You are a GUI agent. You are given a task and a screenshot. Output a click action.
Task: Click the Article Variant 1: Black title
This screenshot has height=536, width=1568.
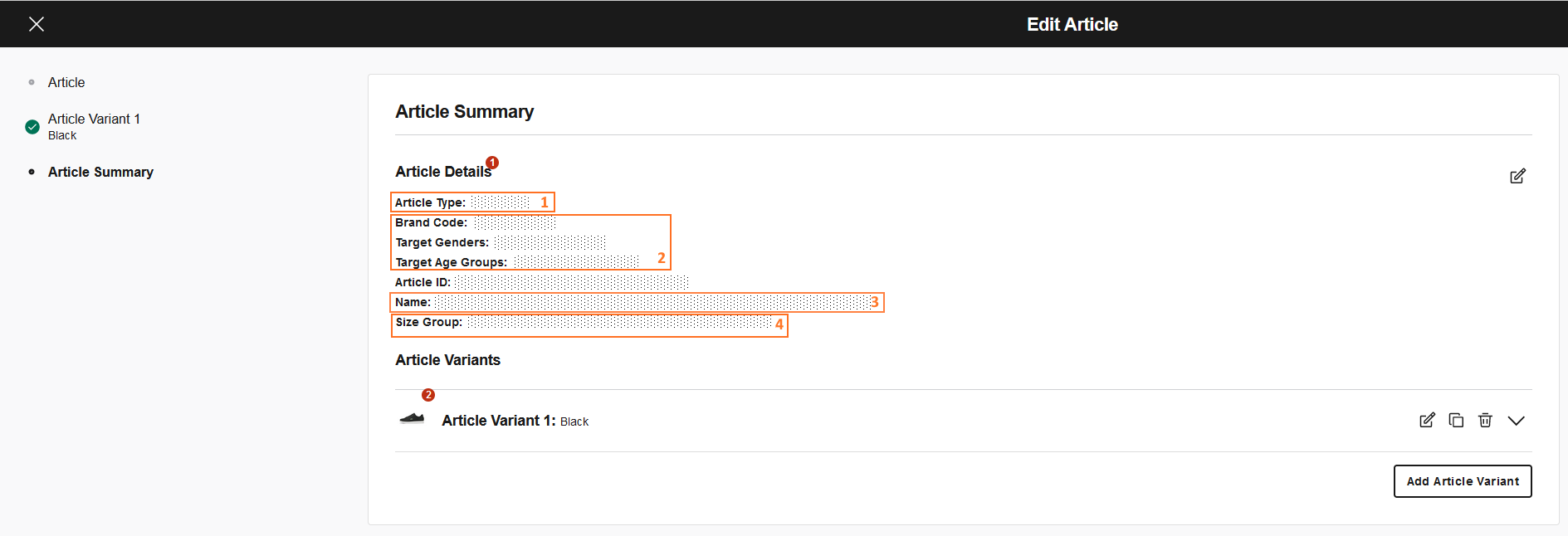(x=515, y=421)
